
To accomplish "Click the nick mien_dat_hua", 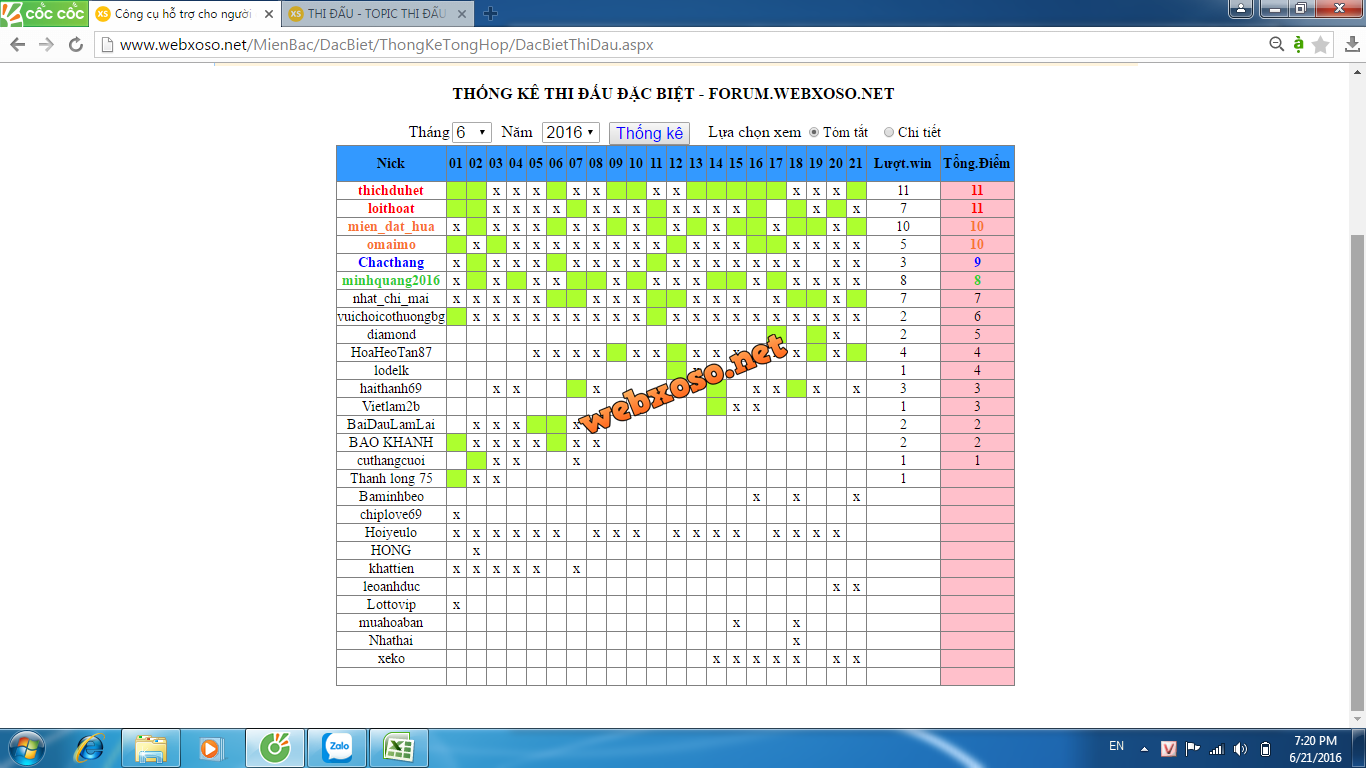I will (x=391, y=226).
